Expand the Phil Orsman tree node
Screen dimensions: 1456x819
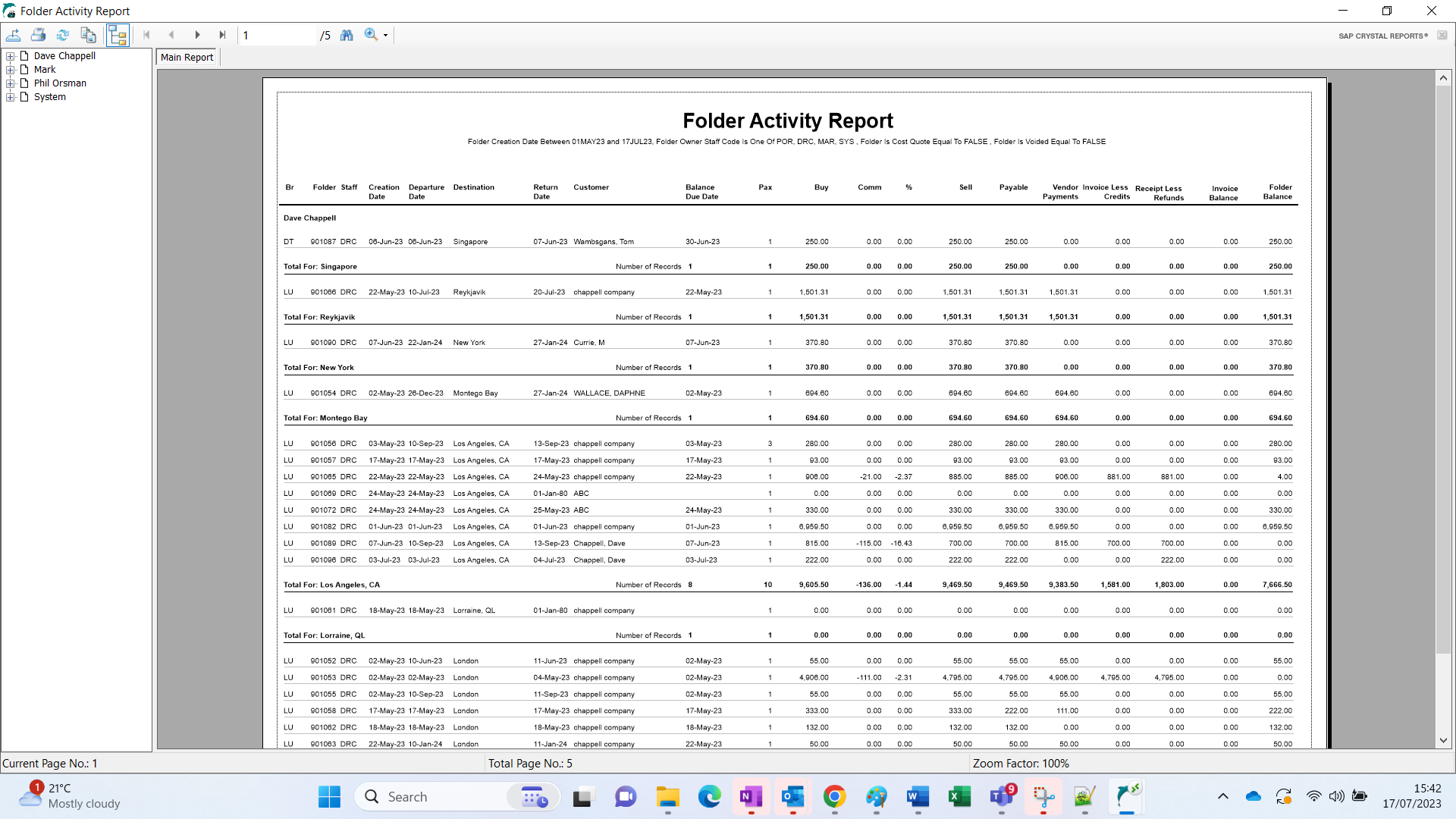click(x=11, y=83)
